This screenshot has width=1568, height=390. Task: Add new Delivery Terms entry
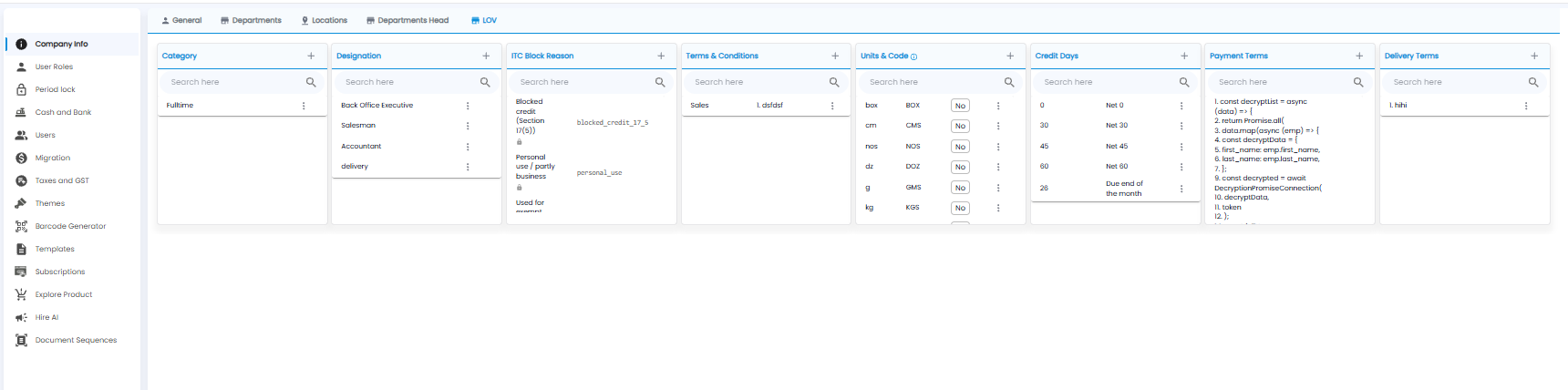[1534, 56]
